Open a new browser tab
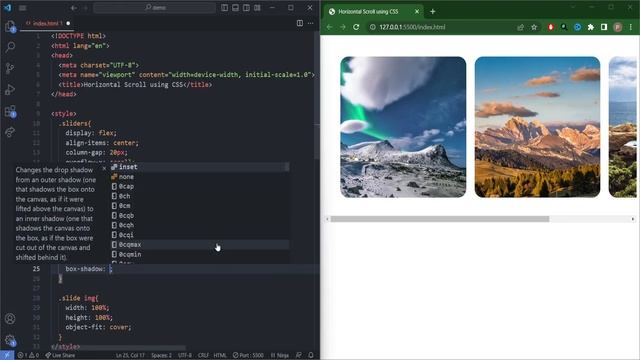The height and width of the screenshot is (360, 640). click(x=433, y=11)
